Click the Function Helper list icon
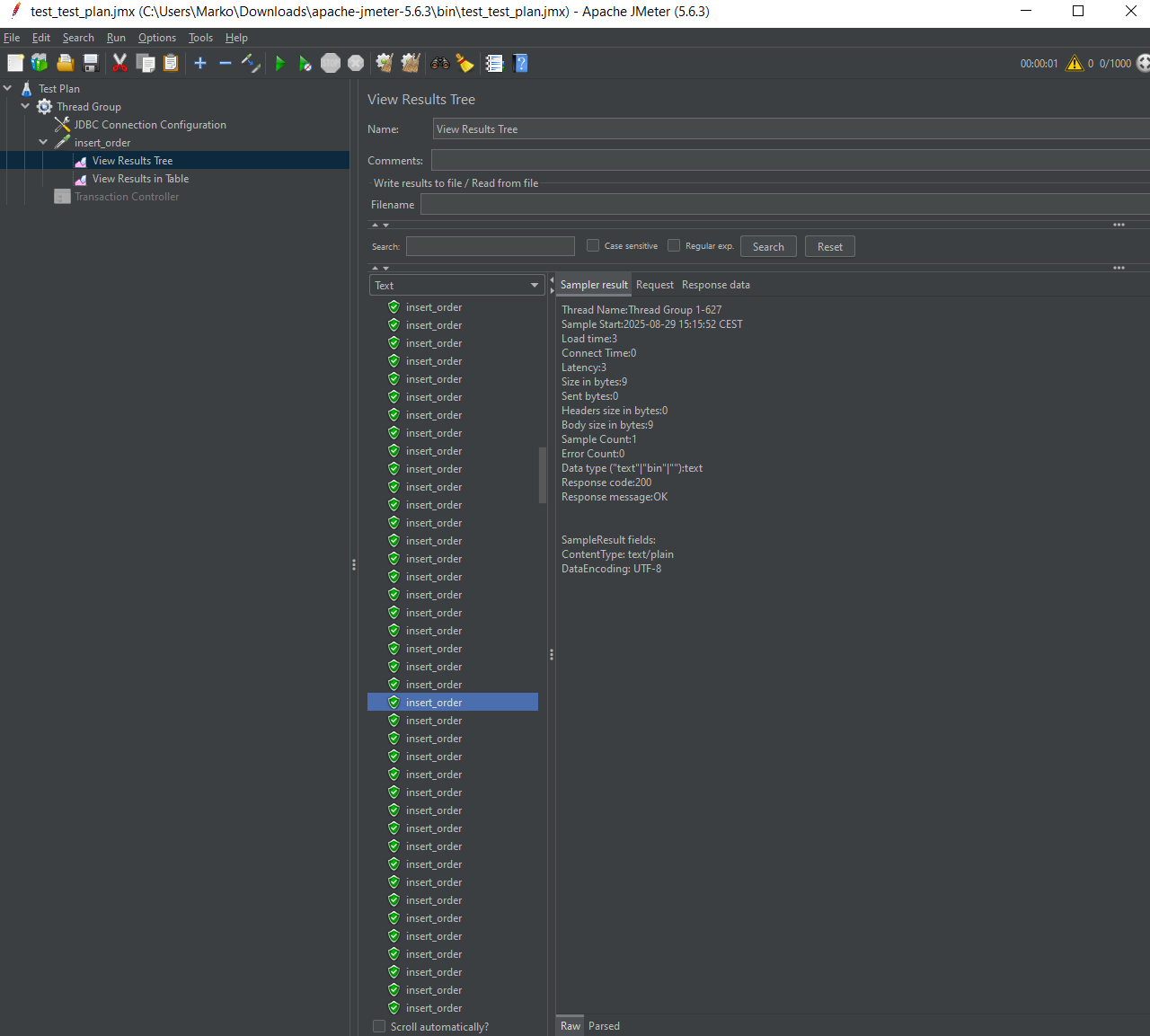The image size is (1150, 1036). 494,63
